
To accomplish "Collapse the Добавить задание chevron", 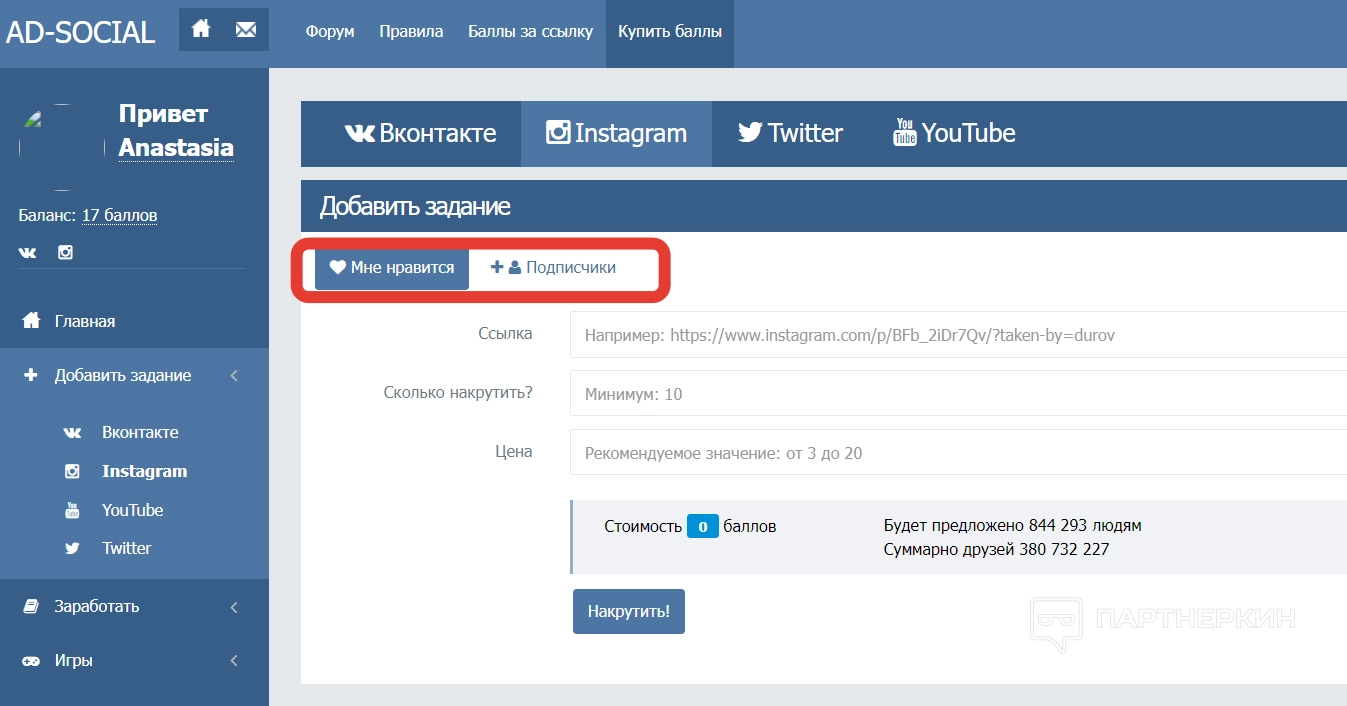I will tap(234, 376).
